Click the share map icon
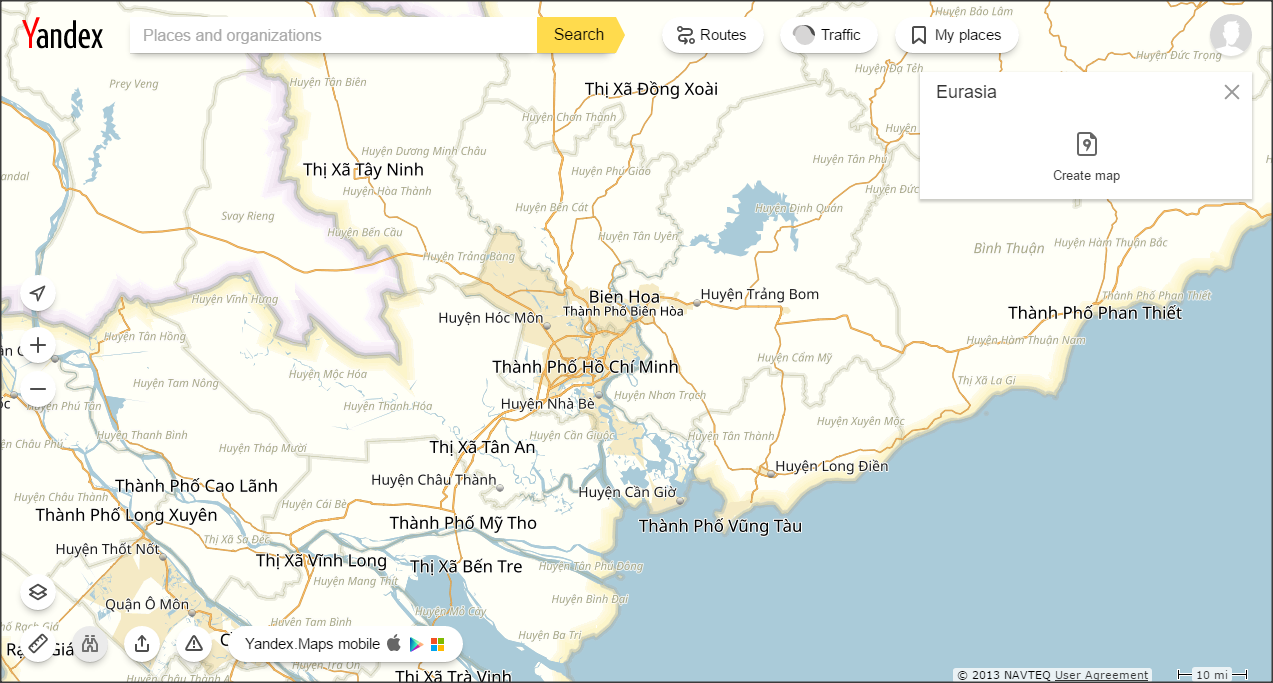 (x=142, y=643)
